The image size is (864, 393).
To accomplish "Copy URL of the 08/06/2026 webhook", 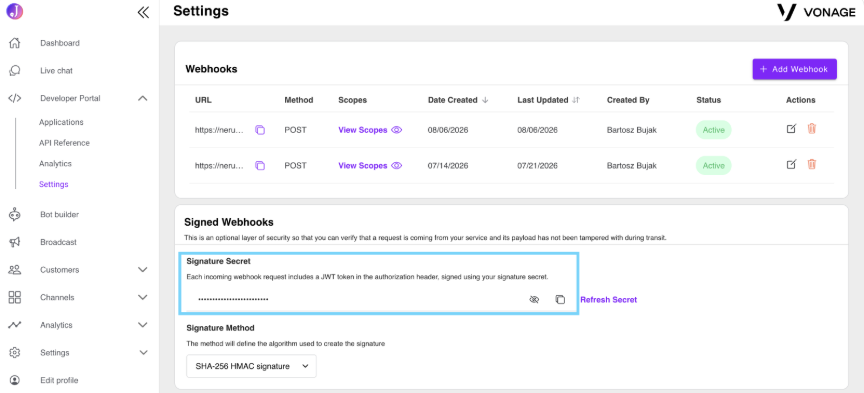I will click(x=260, y=130).
